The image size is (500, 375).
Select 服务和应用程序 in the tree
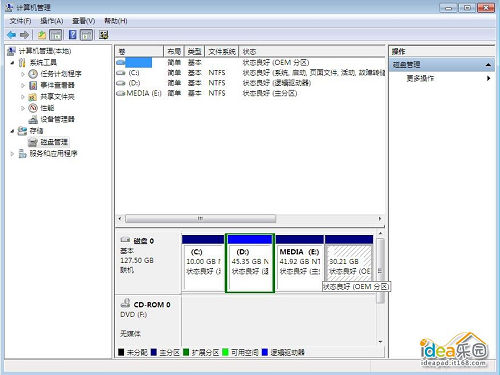click(53, 153)
